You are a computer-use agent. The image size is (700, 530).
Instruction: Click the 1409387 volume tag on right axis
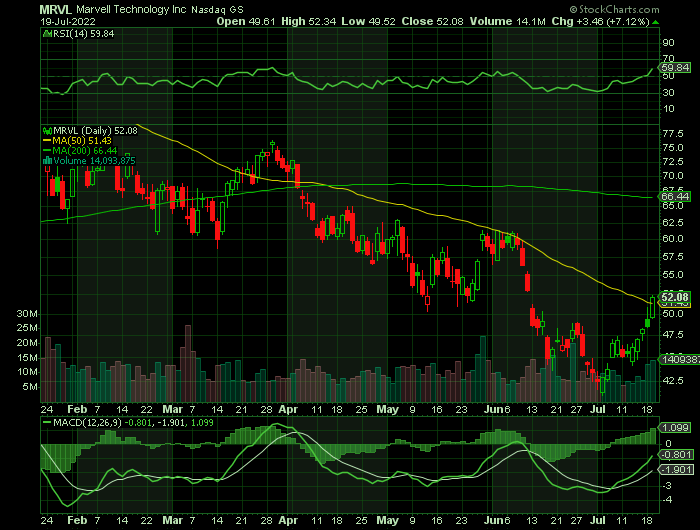point(679,359)
